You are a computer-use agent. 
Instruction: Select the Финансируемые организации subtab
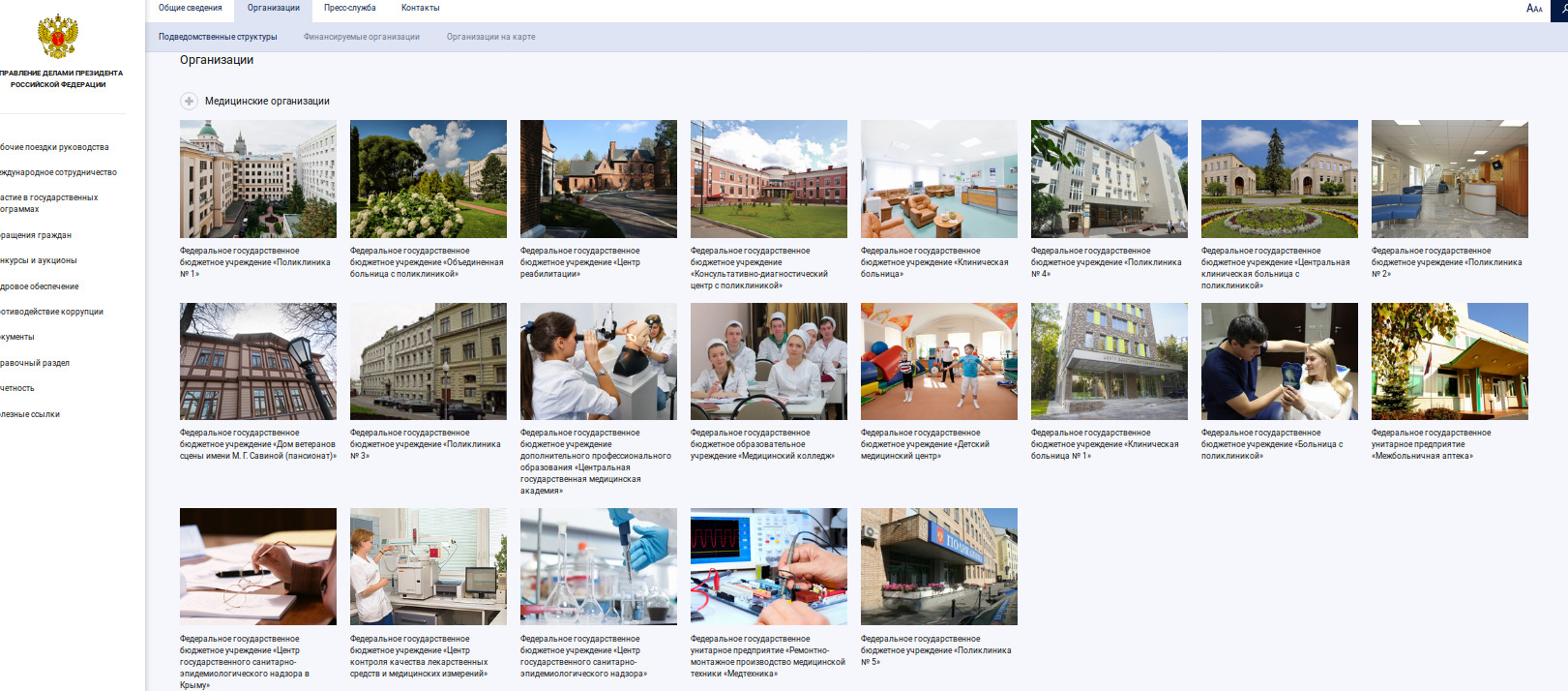(x=361, y=37)
